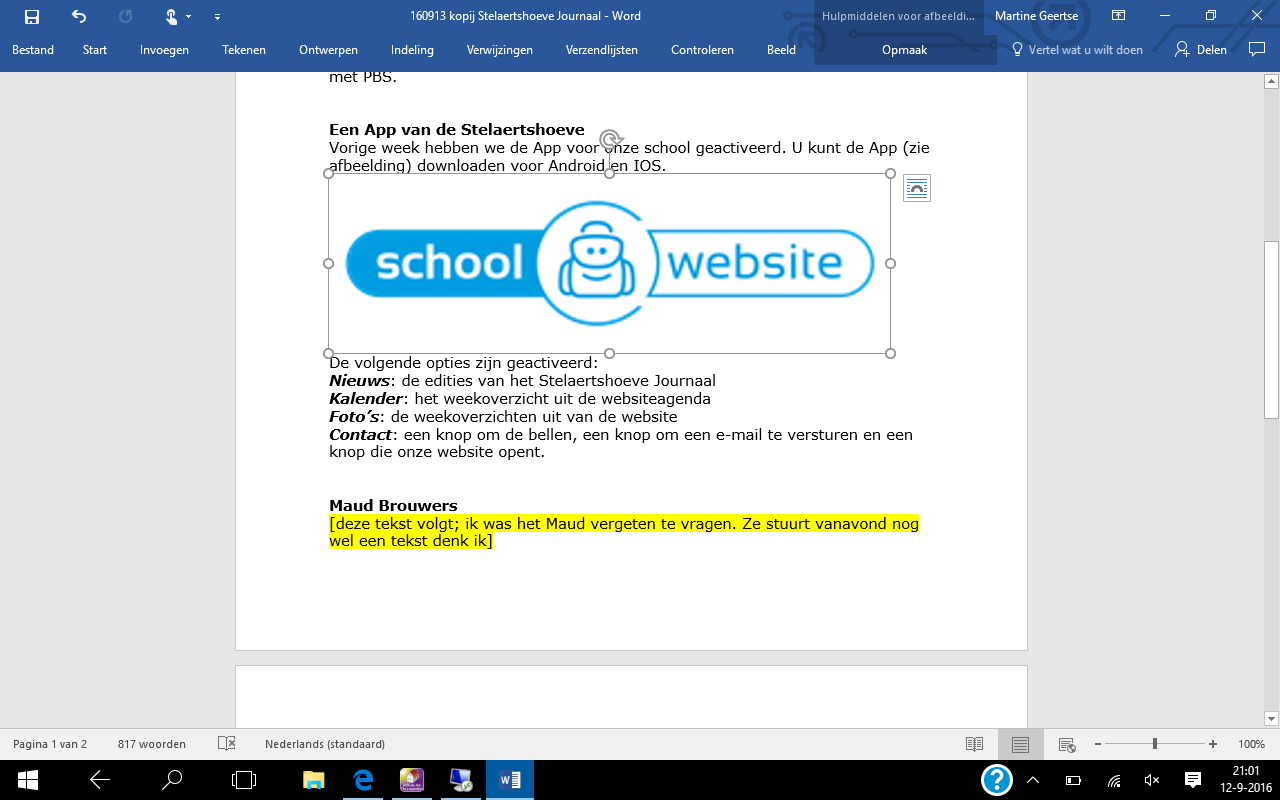Click the battery tray icon

[1073, 779]
